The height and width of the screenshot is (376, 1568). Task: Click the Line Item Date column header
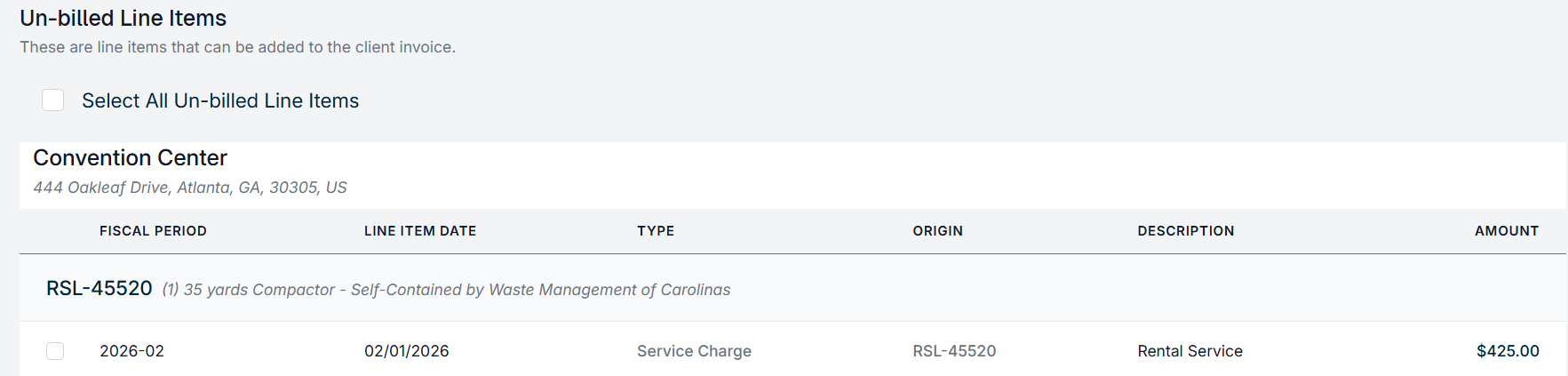coord(420,231)
